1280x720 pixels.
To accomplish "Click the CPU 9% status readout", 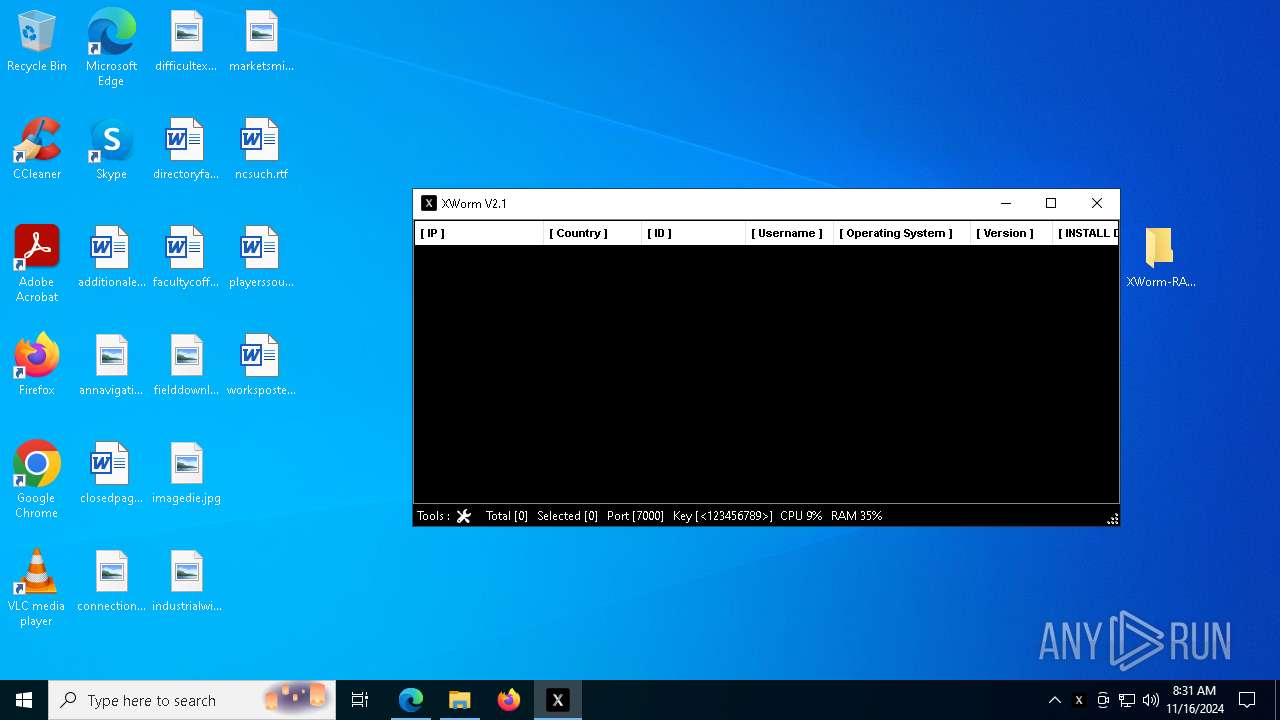I will [x=801, y=516].
